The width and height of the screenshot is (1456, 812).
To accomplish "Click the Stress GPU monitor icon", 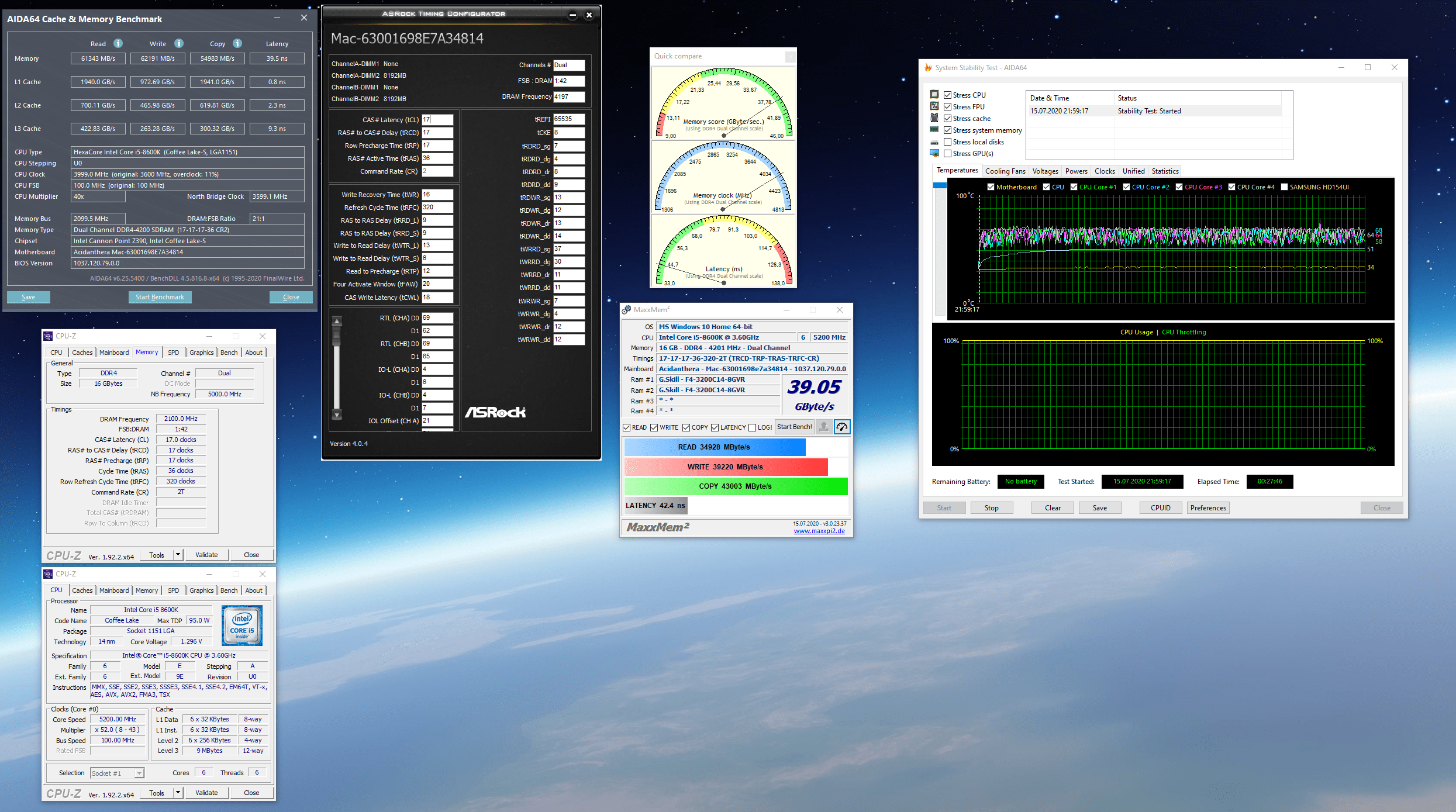I will point(934,153).
